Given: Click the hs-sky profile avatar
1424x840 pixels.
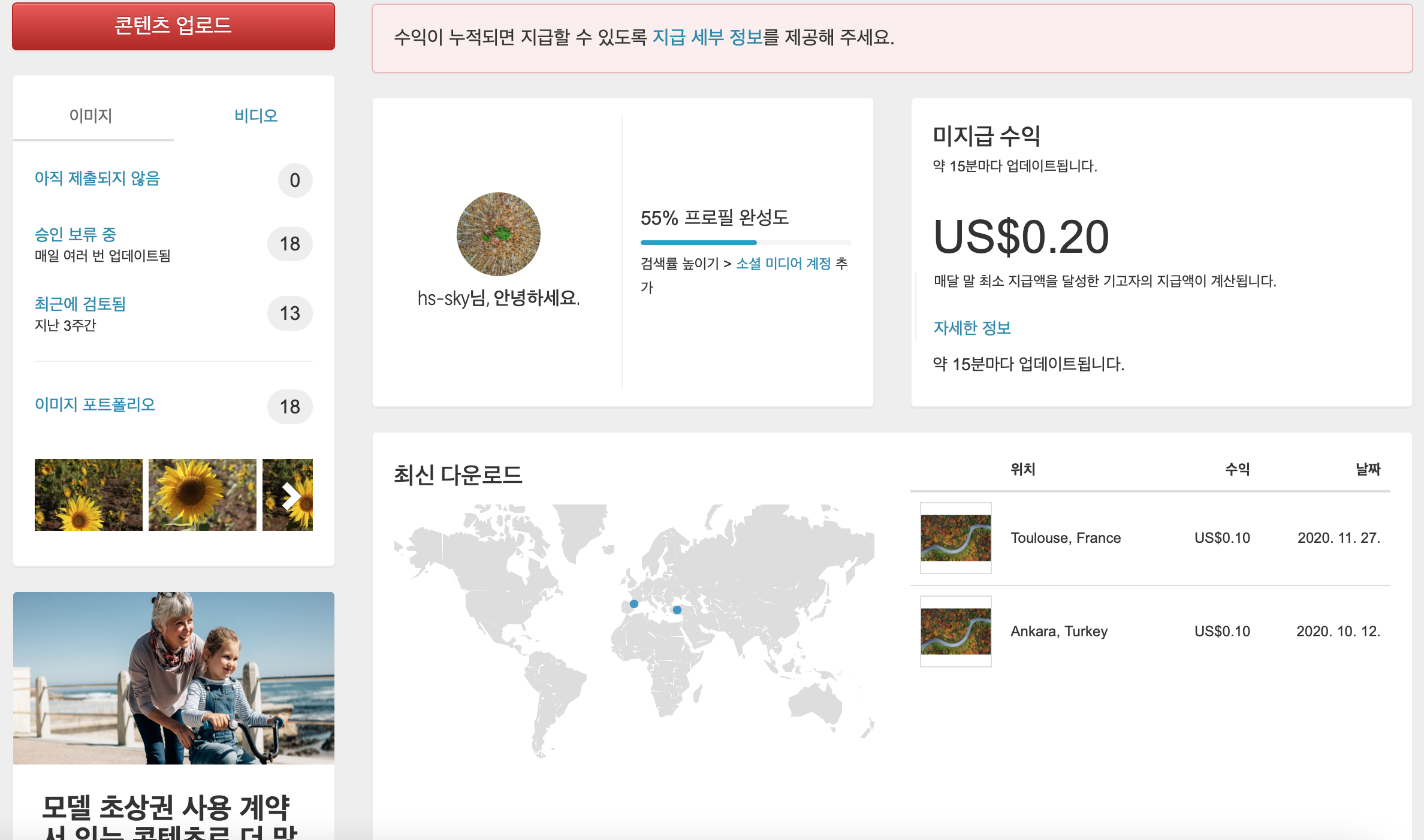Looking at the screenshot, I should tap(498, 234).
